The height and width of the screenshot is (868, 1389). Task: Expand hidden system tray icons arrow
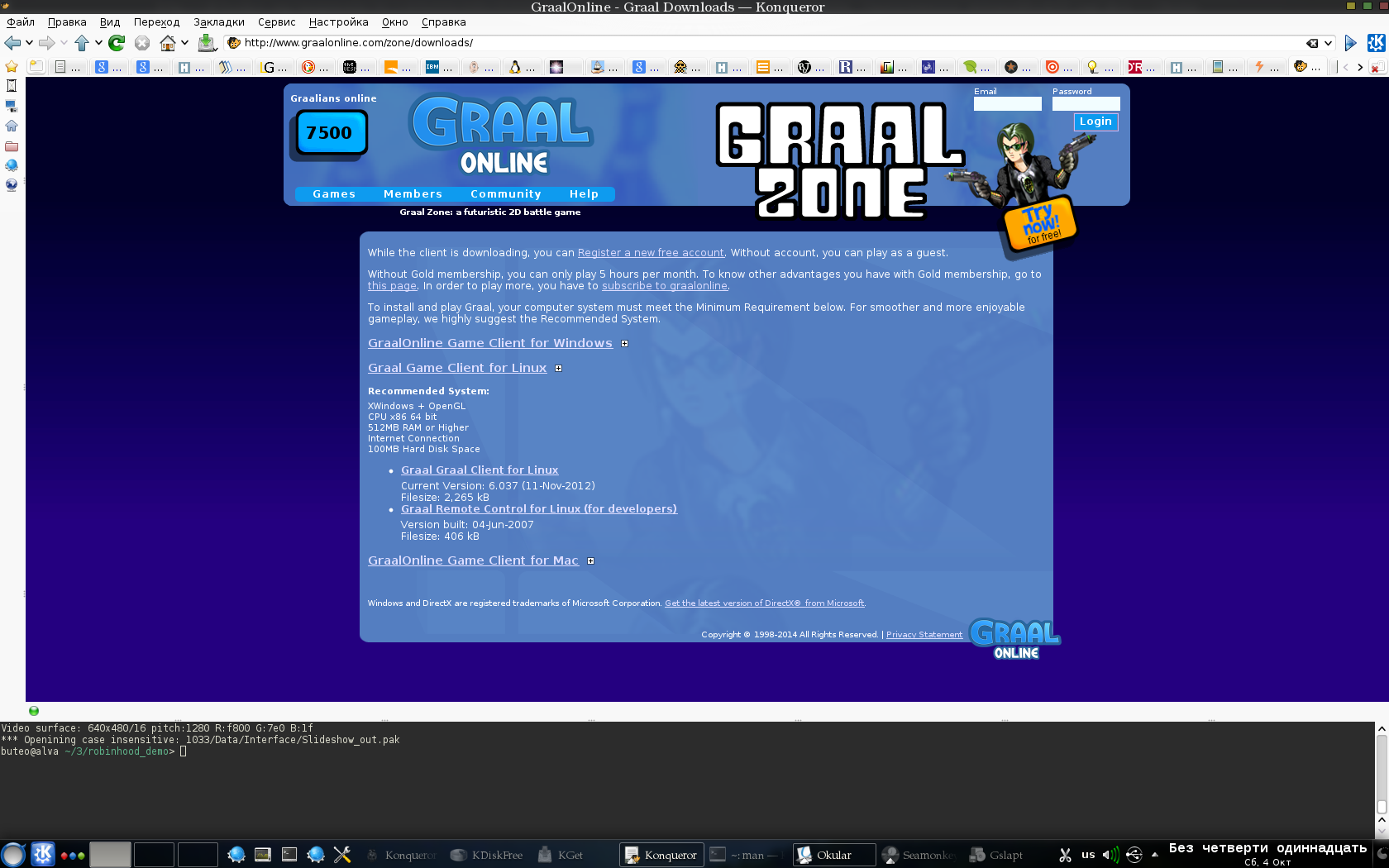[x=1154, y=855]
